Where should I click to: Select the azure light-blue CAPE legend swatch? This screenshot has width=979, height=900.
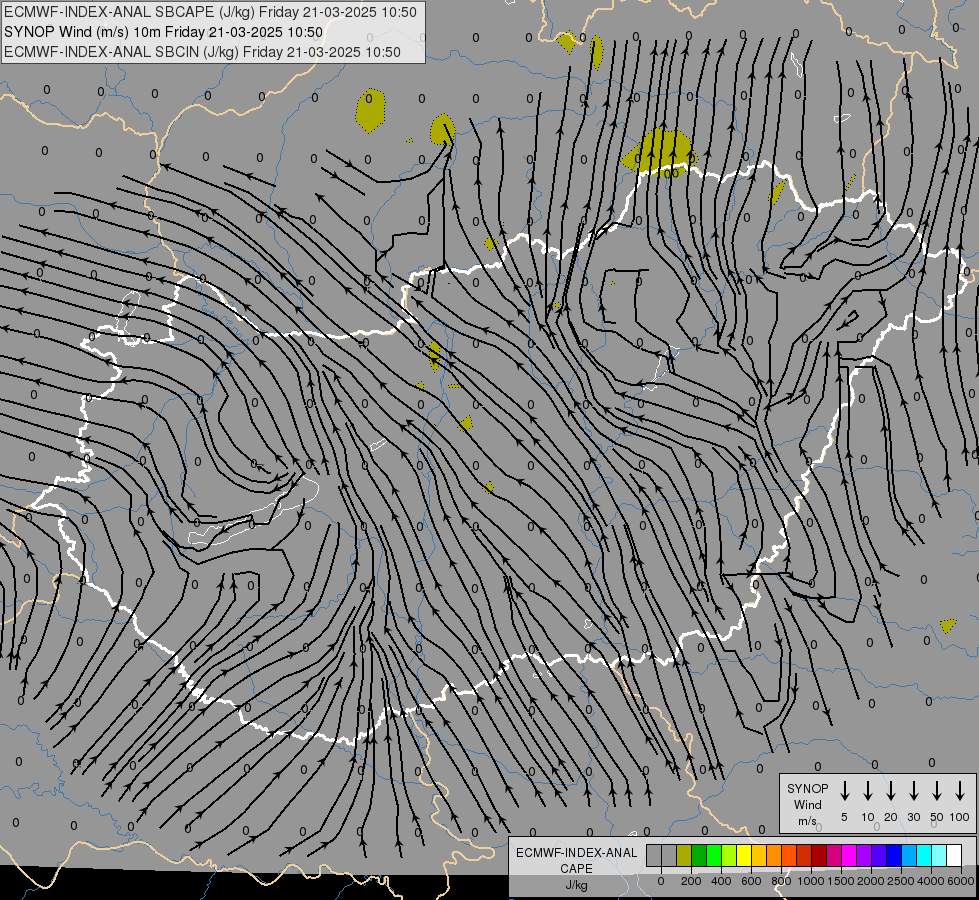[x=910, y=855]
